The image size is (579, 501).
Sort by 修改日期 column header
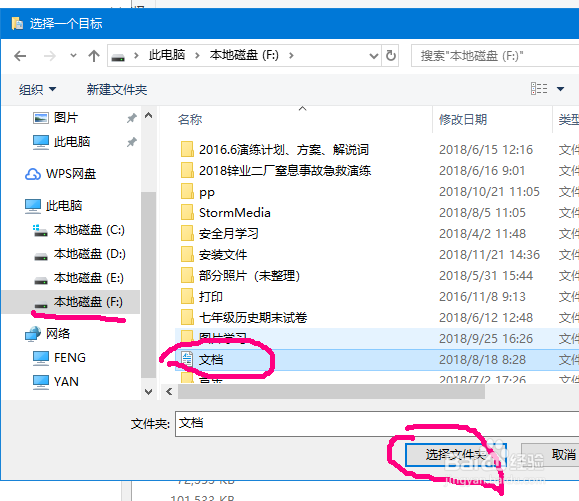[x=463, y=120]
